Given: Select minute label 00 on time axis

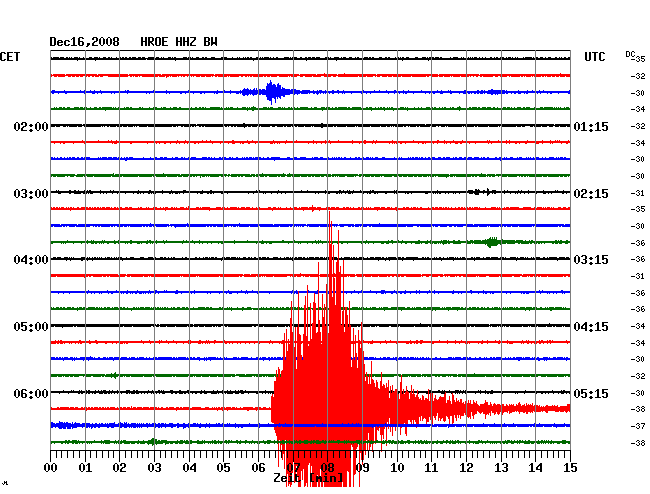Looking at the screenshot, I should click(51, 467).
